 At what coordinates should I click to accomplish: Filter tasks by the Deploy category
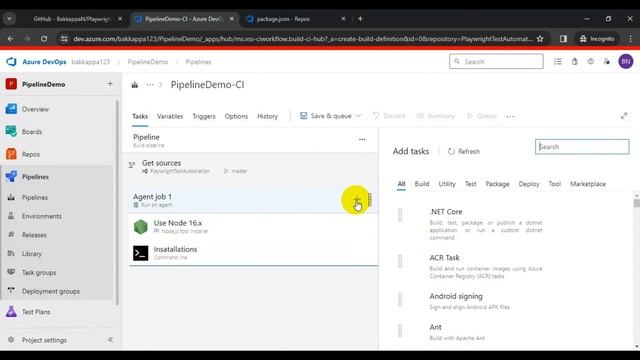529,184
